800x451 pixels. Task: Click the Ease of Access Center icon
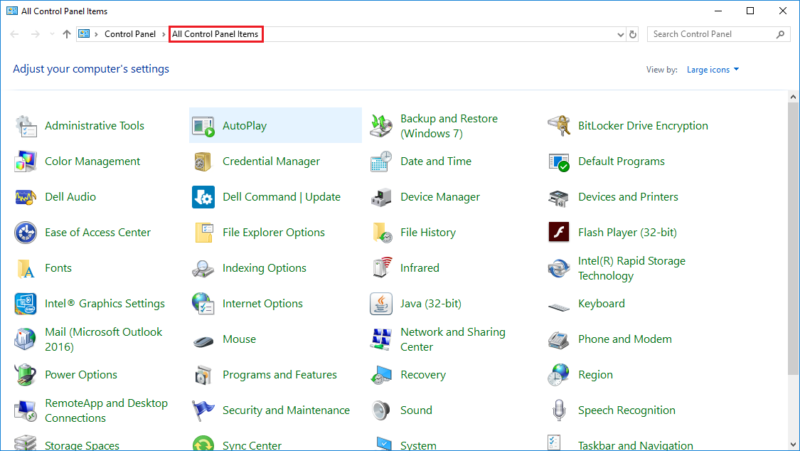click(x=26, y=233)
